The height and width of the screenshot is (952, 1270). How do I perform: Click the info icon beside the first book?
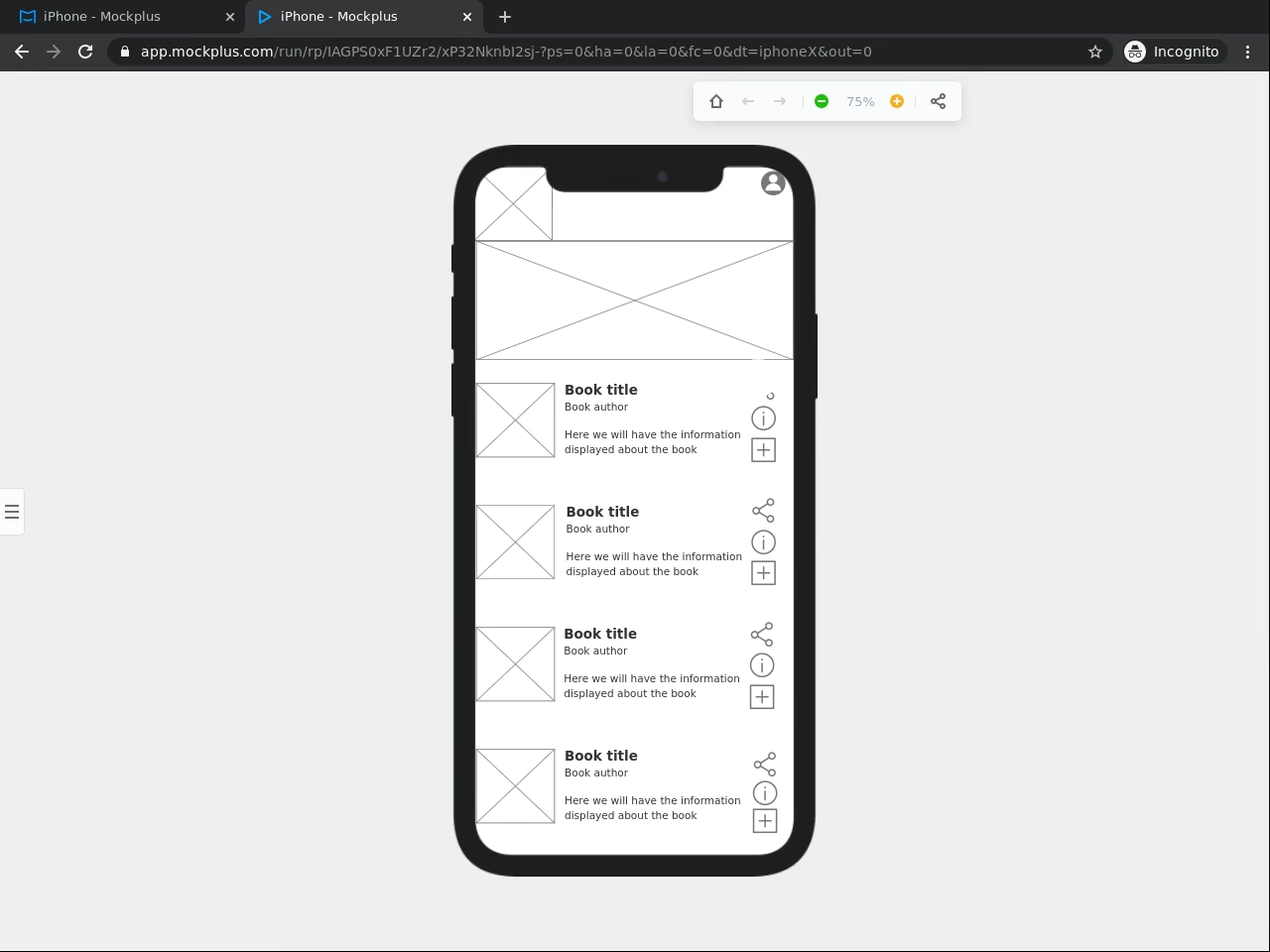coord(763,417)
